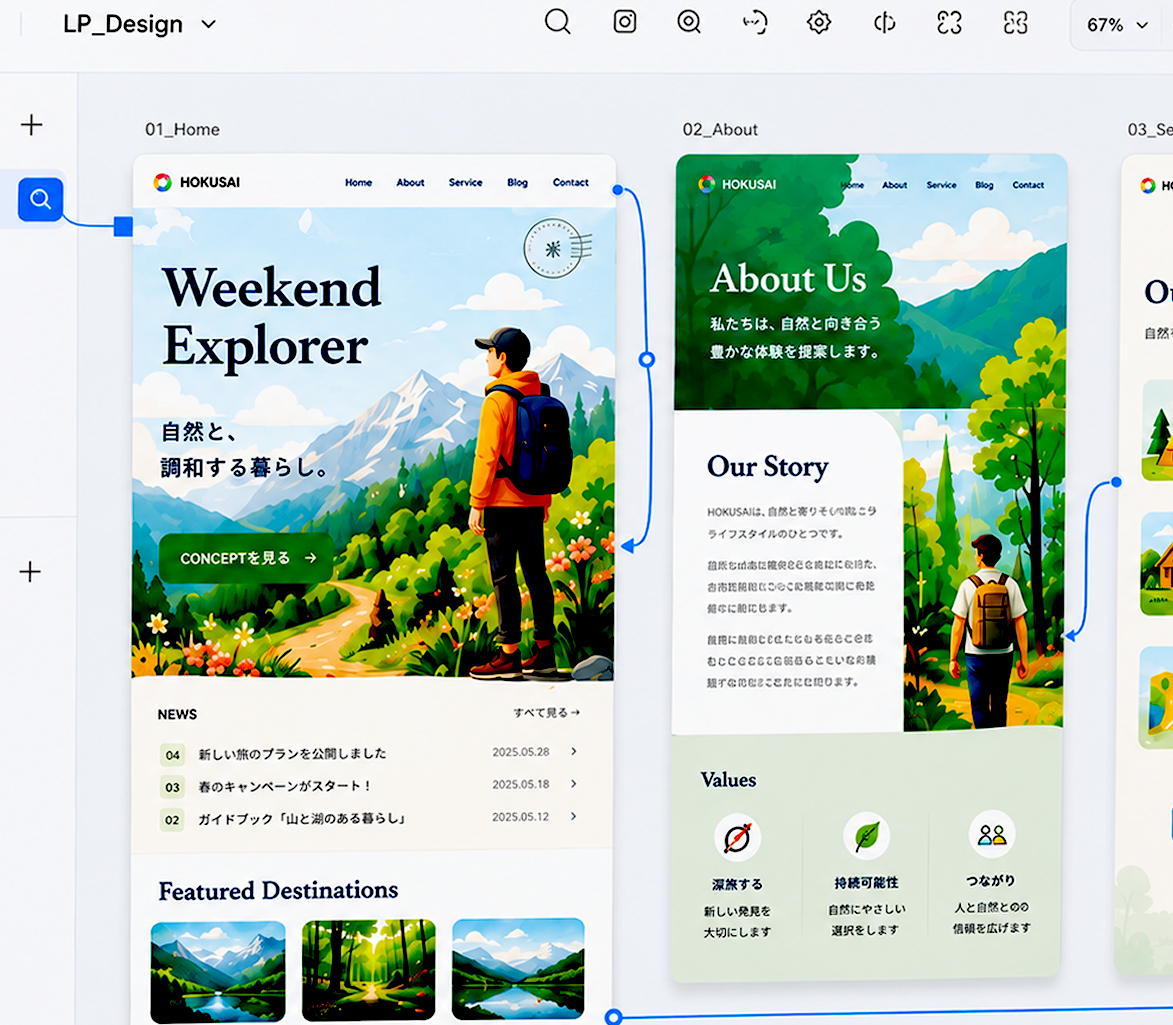
Task: Select the blue search tool in sidebar
Action: (40, 199)
